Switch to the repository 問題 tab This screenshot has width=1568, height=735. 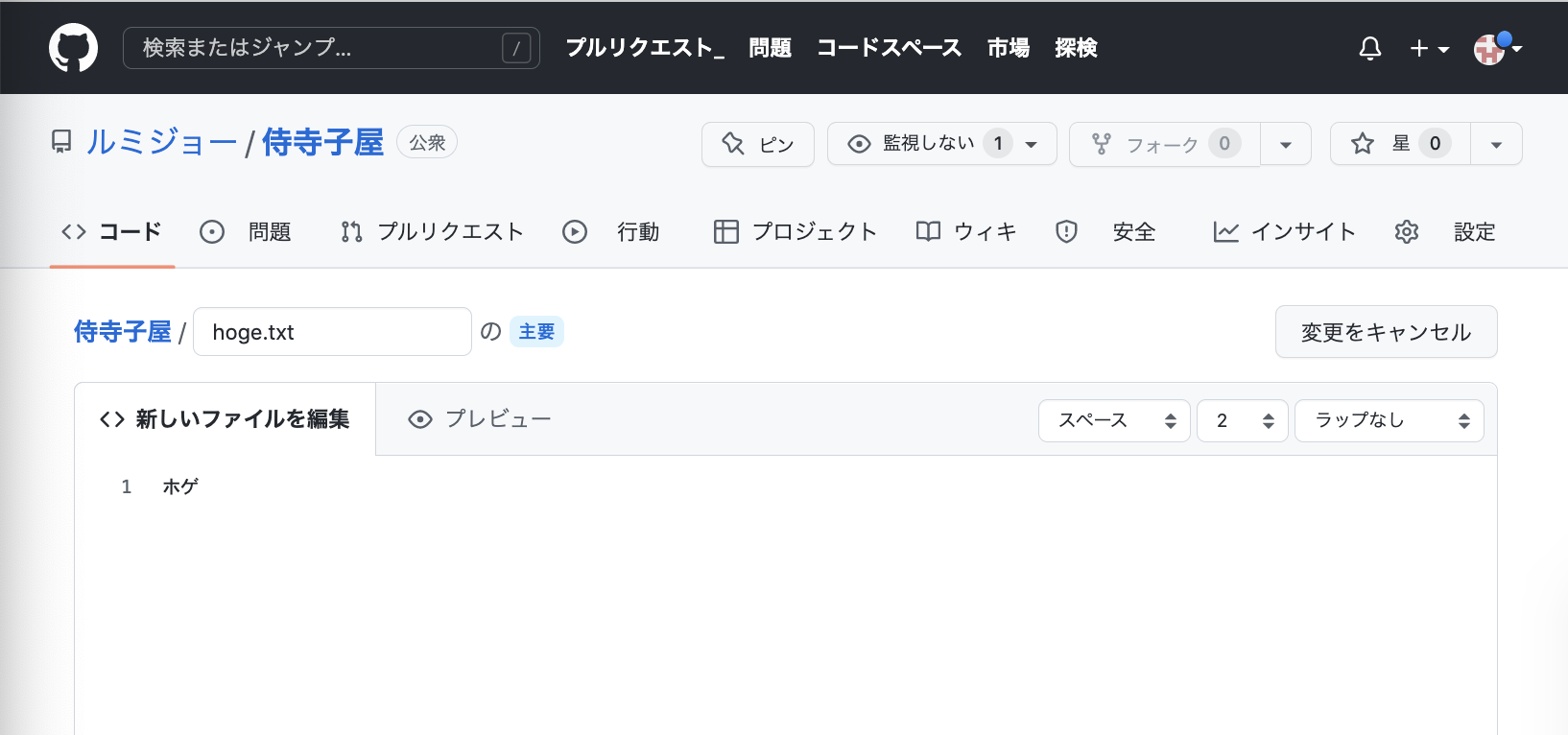pos(245,231)
